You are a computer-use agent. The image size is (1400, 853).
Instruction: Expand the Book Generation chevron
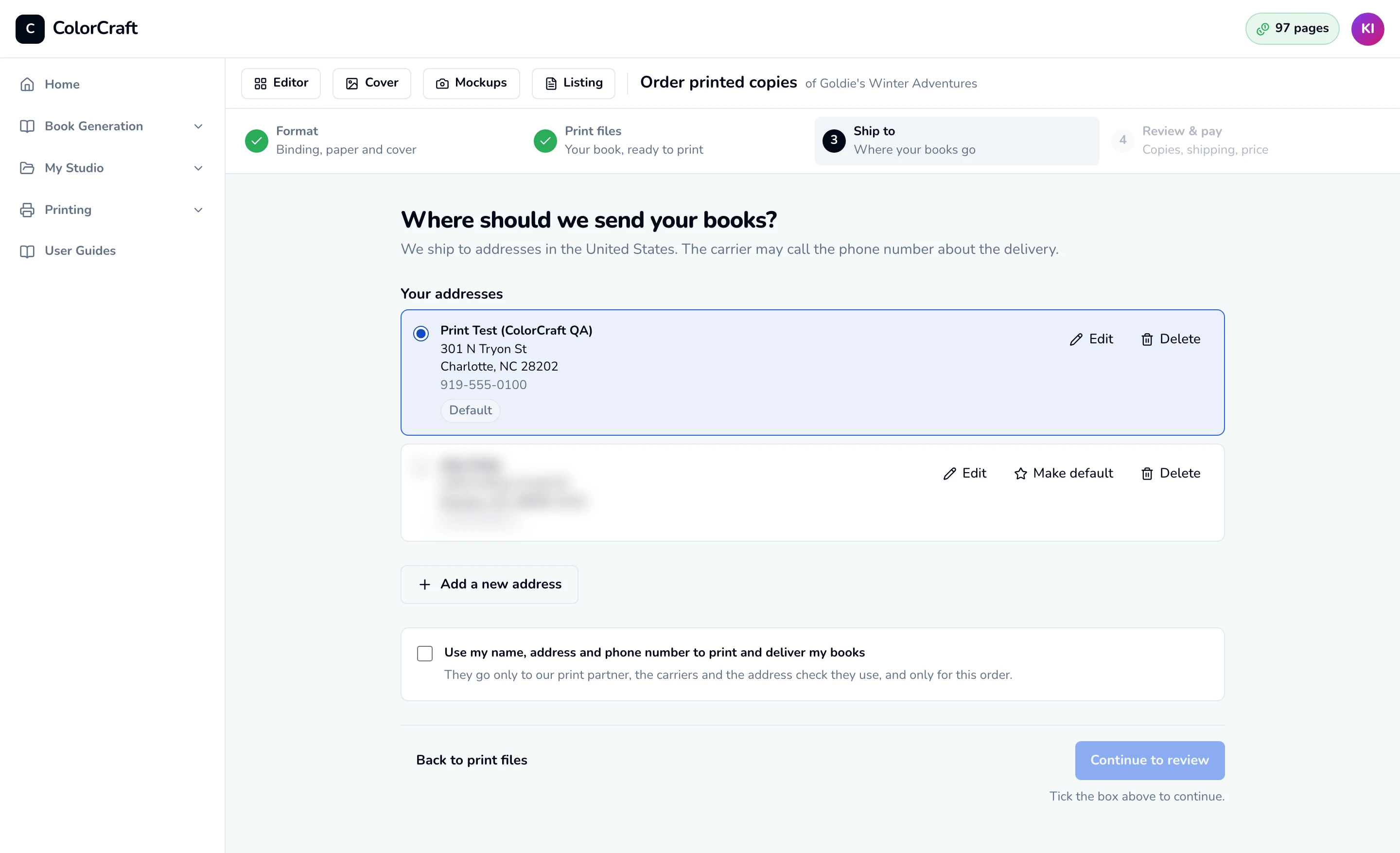[198, 126]
